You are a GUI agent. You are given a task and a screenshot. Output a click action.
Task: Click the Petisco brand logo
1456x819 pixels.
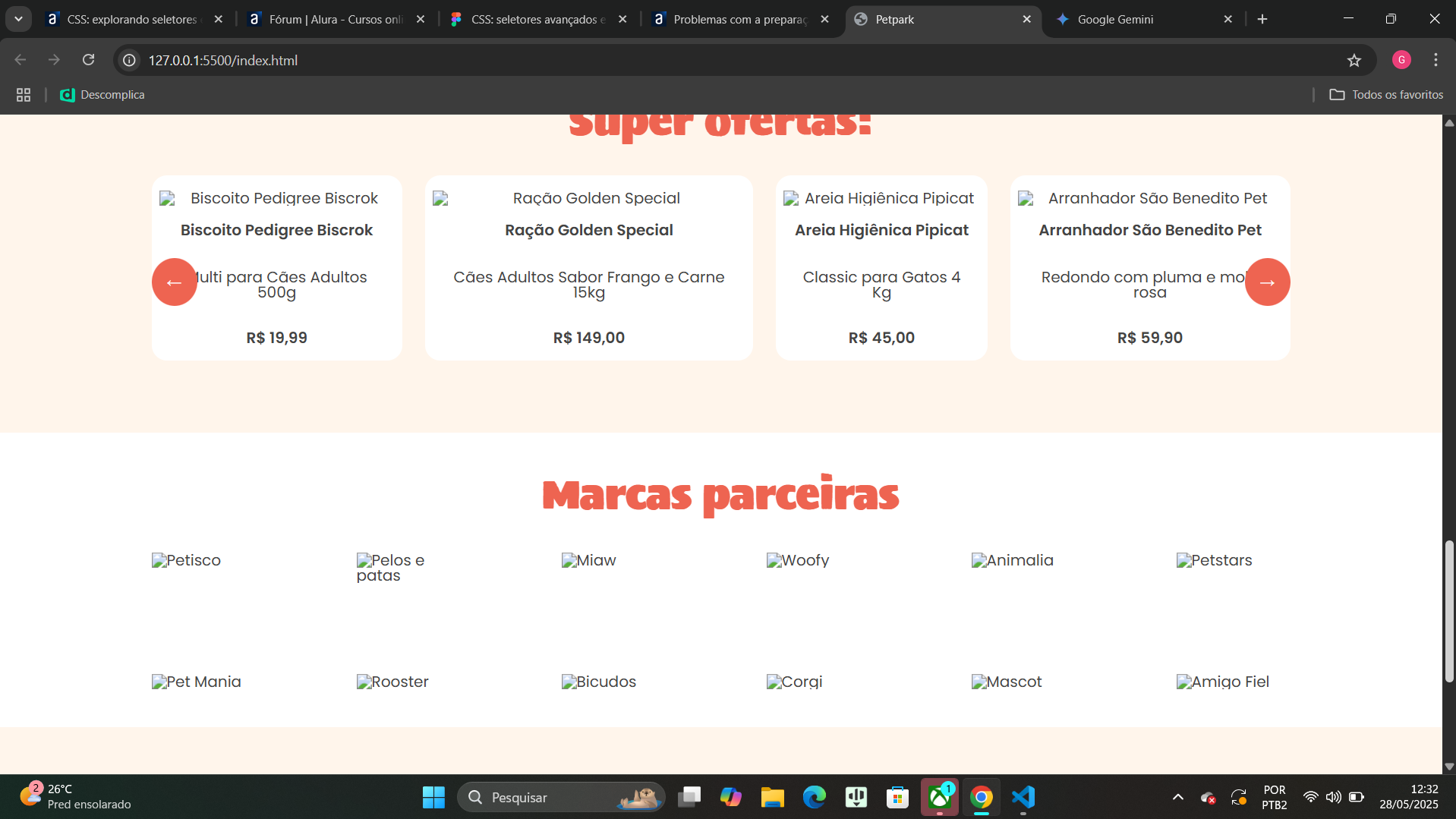pos(186,560)
